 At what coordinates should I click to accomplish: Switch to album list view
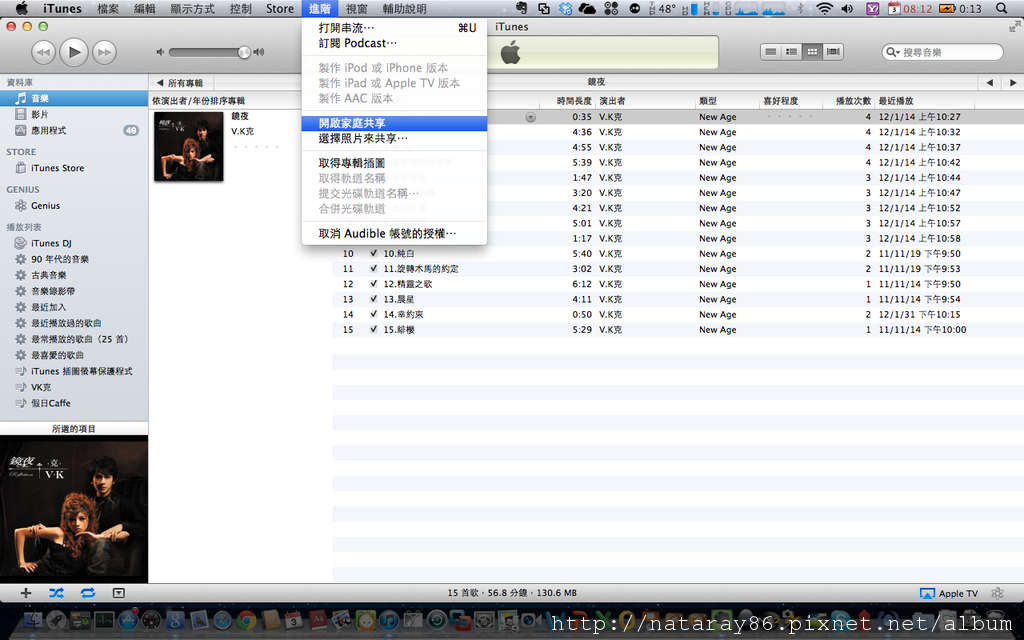pos(792,52)
